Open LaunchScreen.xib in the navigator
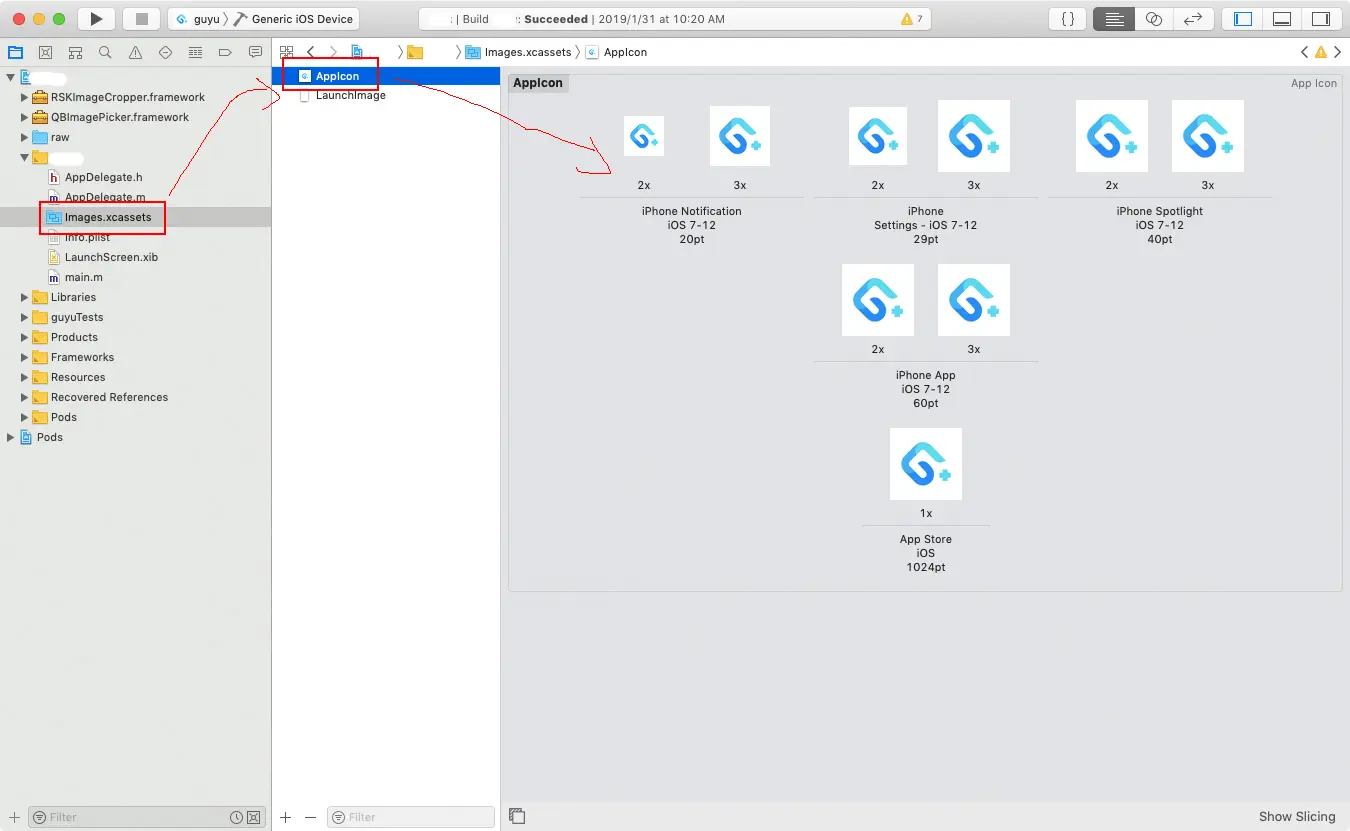This screenshot has height=831, width=1350. (x=111, y=257)
